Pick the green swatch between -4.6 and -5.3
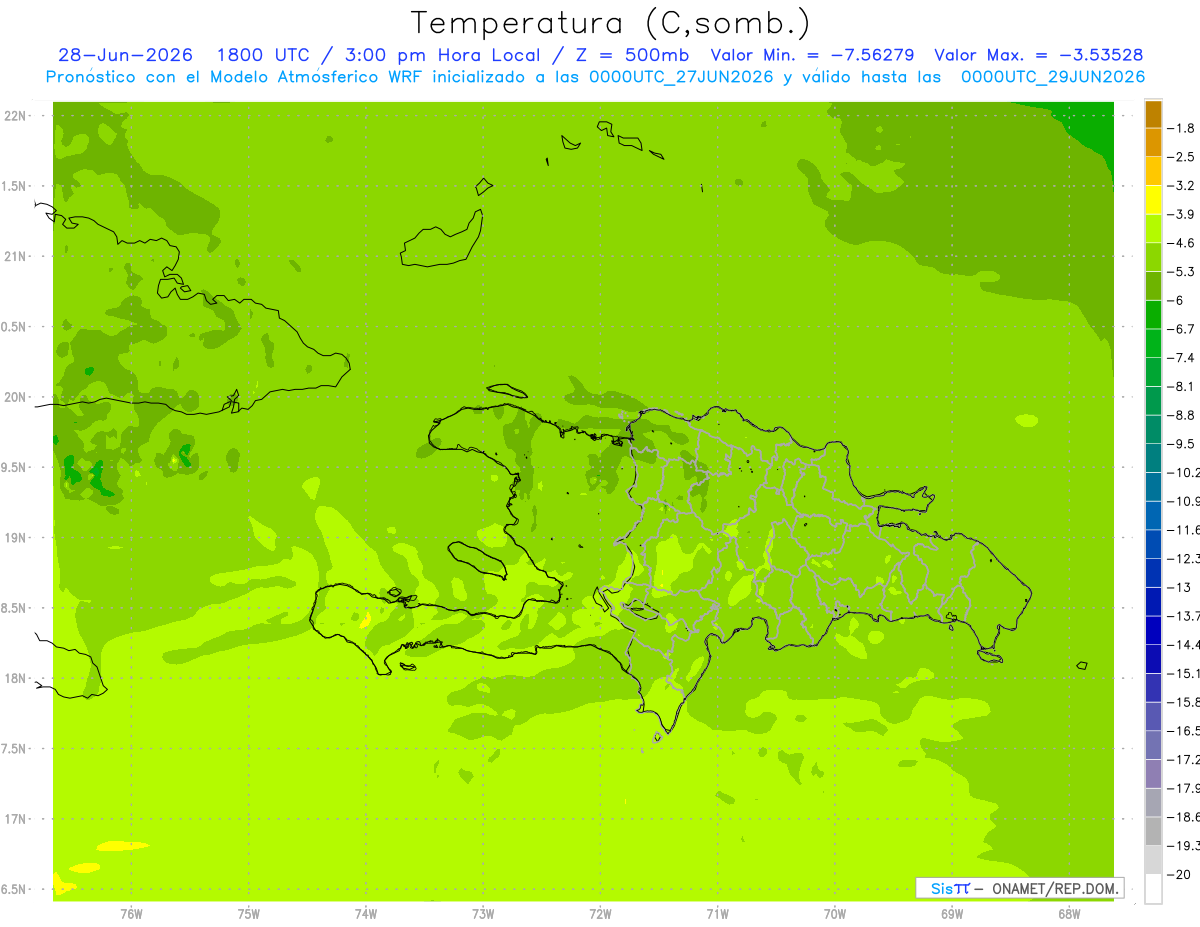1200x927 pixels. coord(1153,258)
